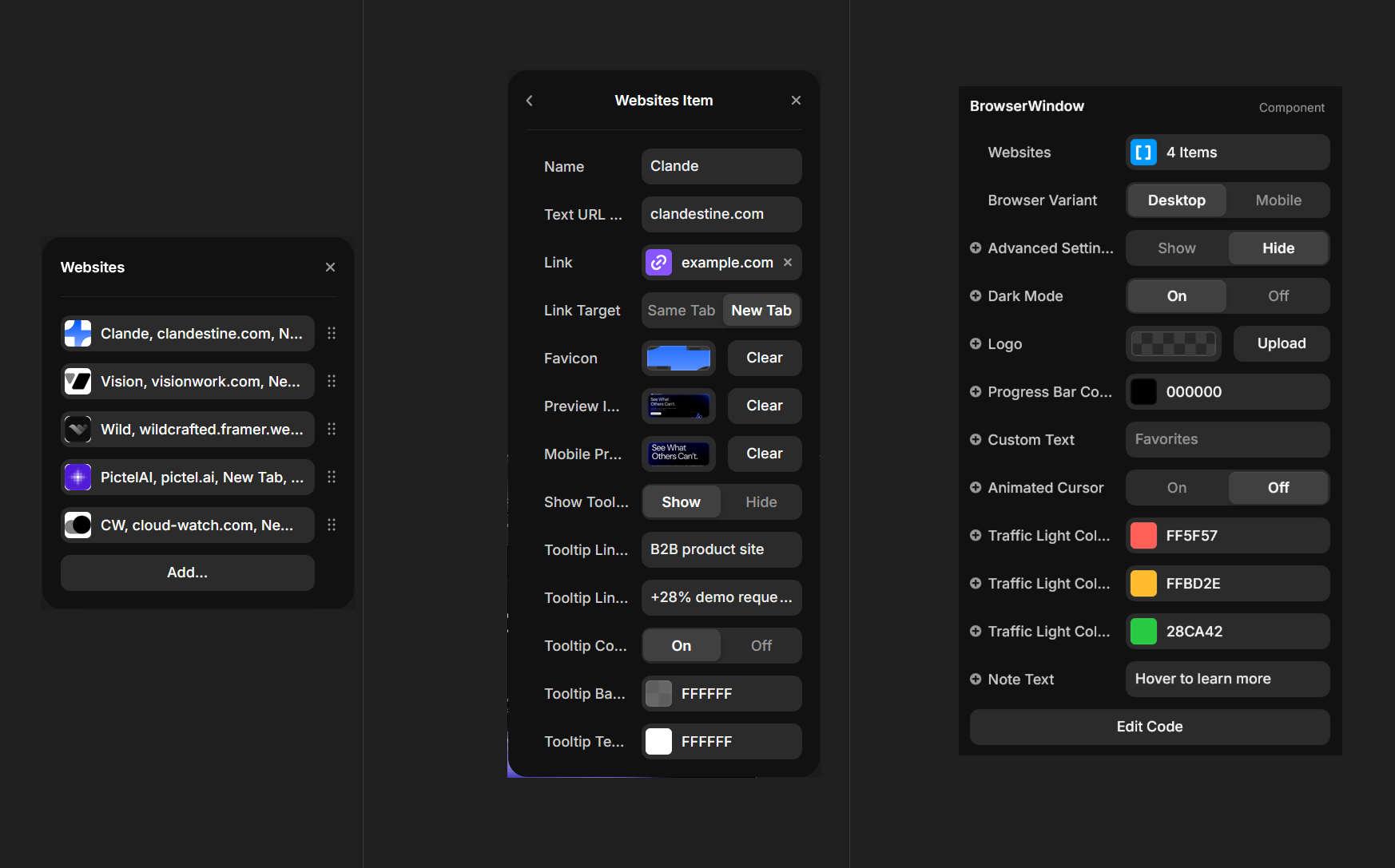Click the CW cloud-watch favicon

(x=77, y=525)
